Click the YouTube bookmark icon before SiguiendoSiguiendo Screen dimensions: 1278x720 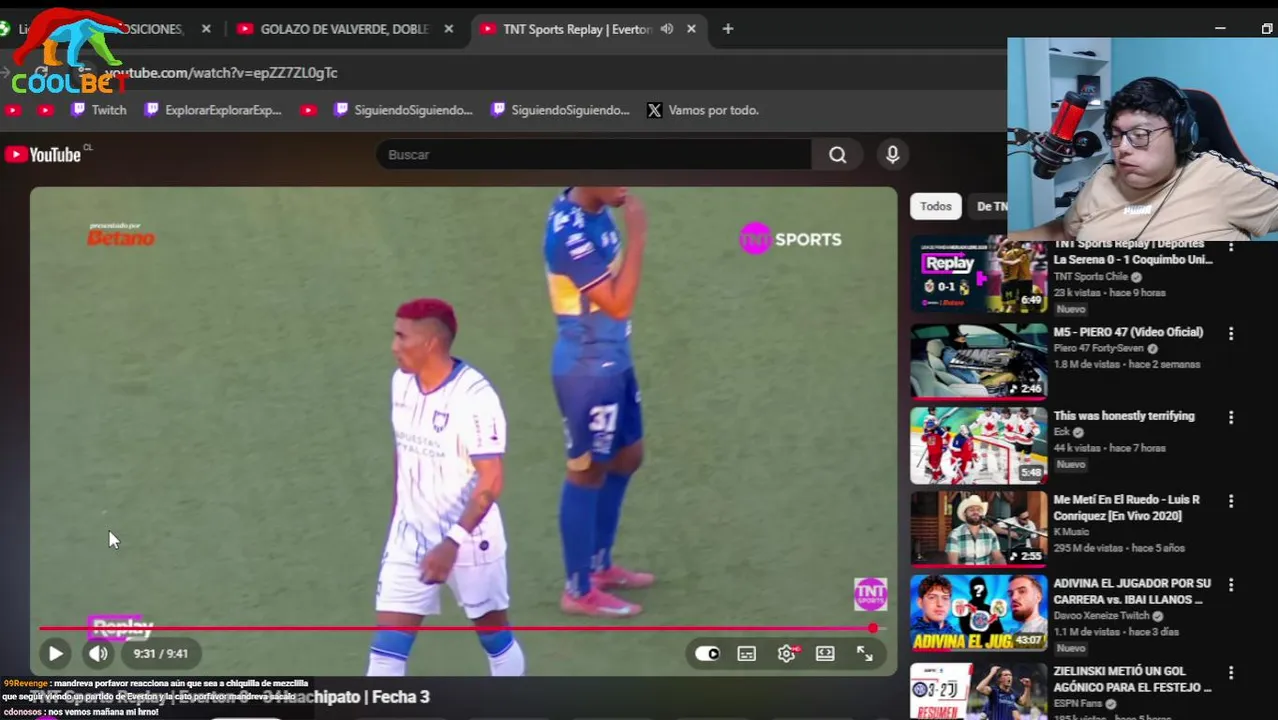[x=309, y=110]
